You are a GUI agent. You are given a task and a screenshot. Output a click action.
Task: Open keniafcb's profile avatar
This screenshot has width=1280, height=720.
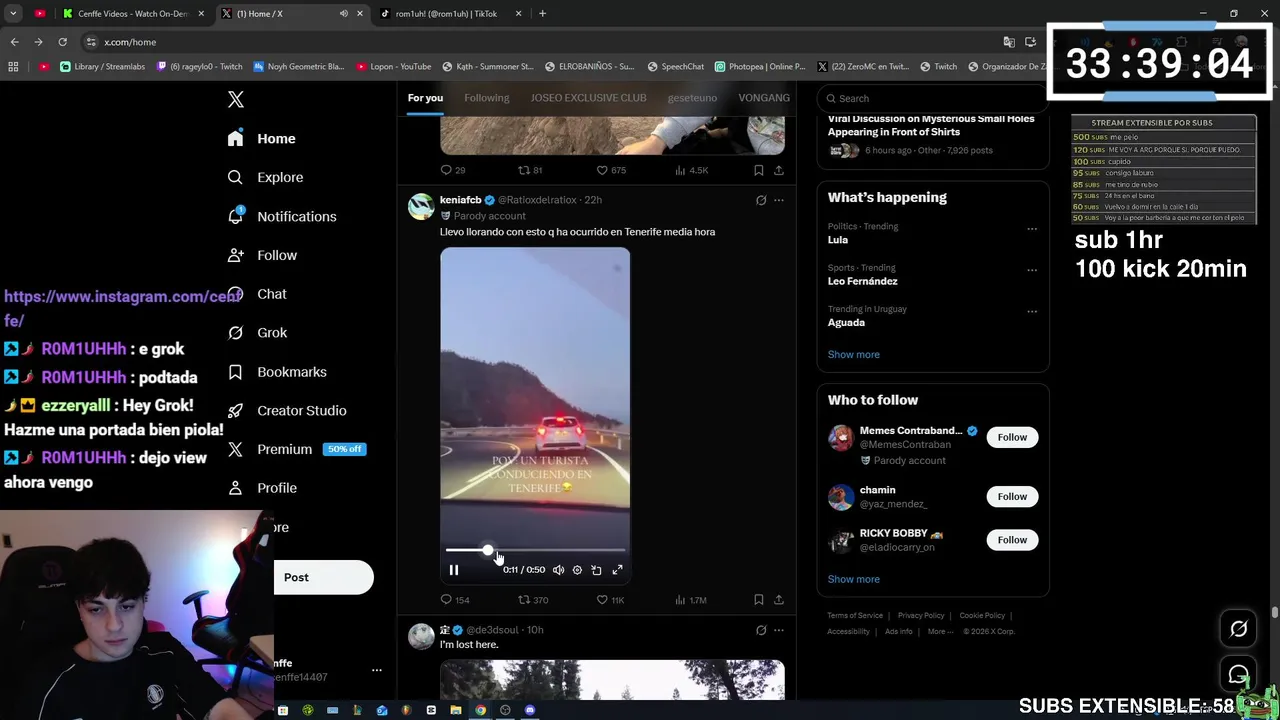click(421, 206)
